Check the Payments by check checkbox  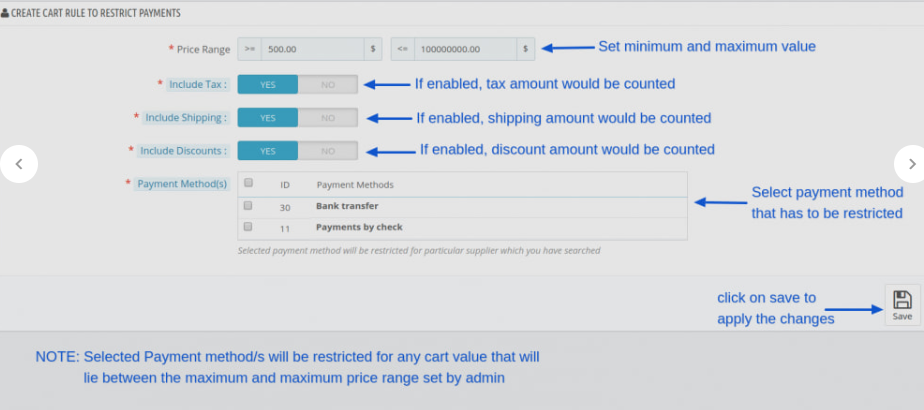[248, 227]
